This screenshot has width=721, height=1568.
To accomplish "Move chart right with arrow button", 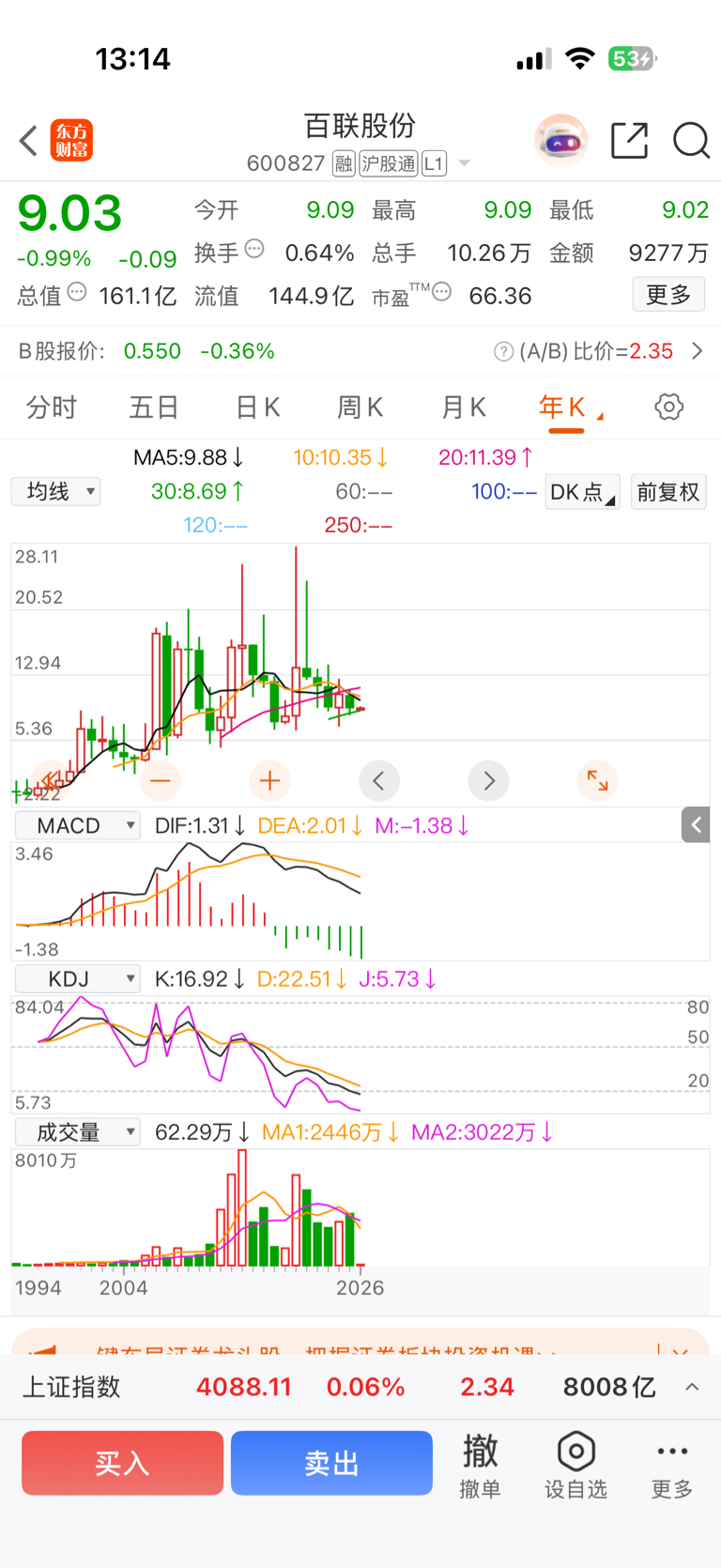I will (x=488, y=780).
